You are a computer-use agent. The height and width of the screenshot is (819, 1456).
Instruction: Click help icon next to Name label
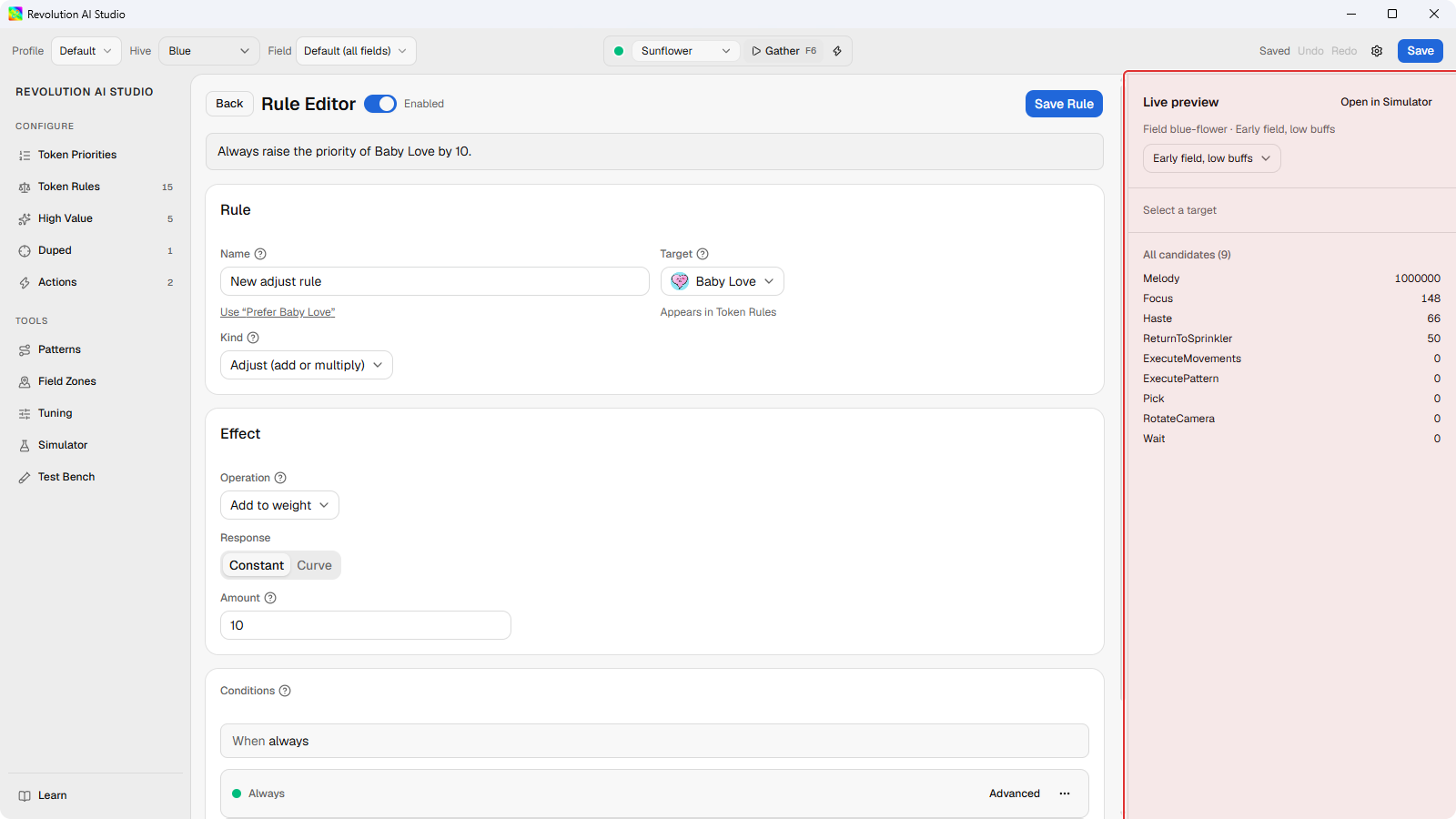260,254
